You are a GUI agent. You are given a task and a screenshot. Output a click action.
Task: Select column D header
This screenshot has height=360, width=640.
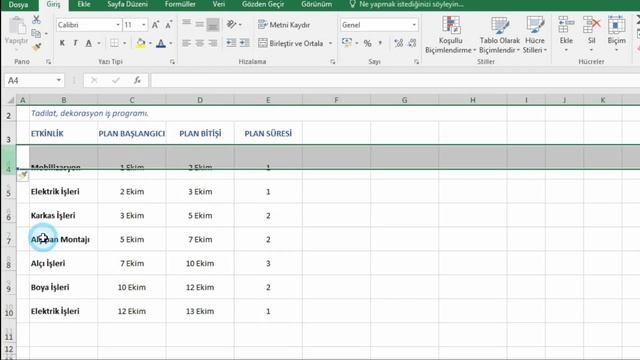coord(200,100)
